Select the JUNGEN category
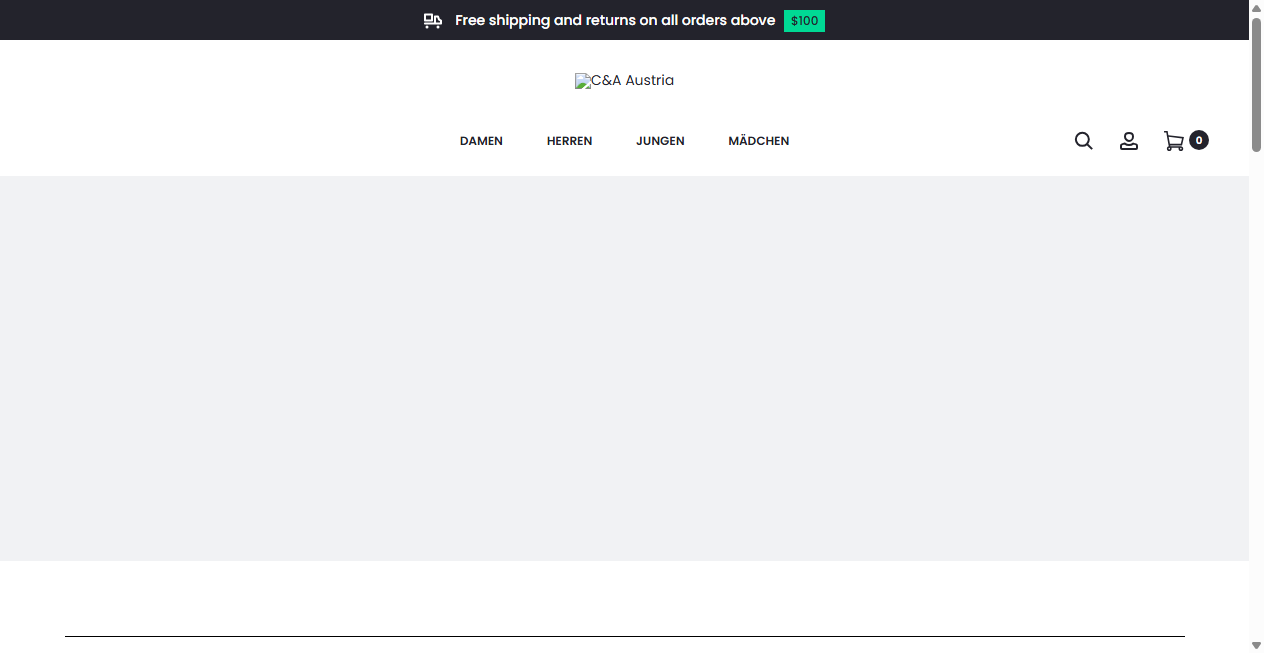This screenshot has height=653, width=1264. 660,141
